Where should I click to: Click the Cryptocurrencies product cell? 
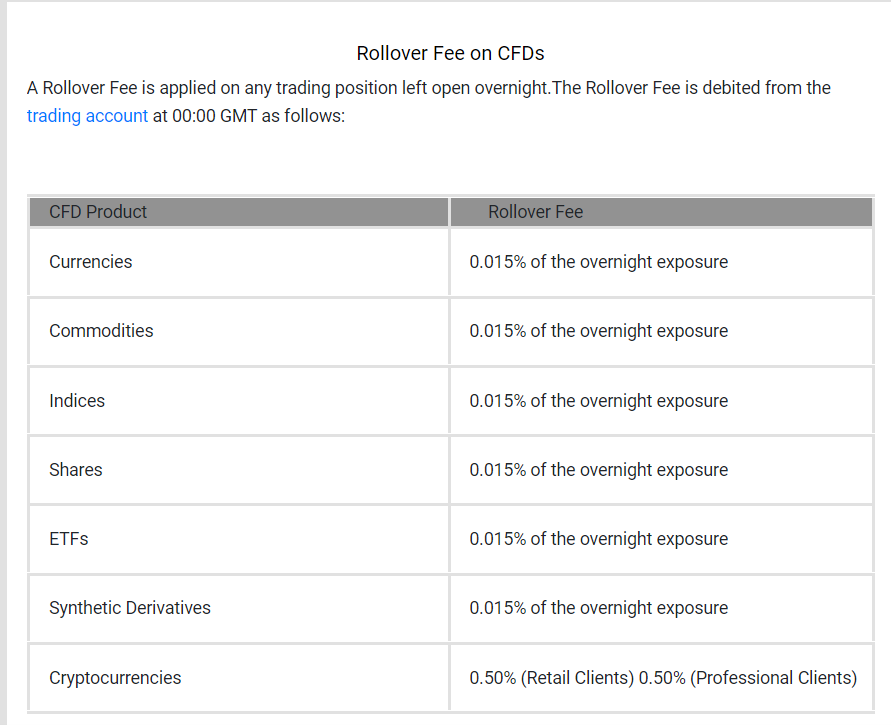239,677
